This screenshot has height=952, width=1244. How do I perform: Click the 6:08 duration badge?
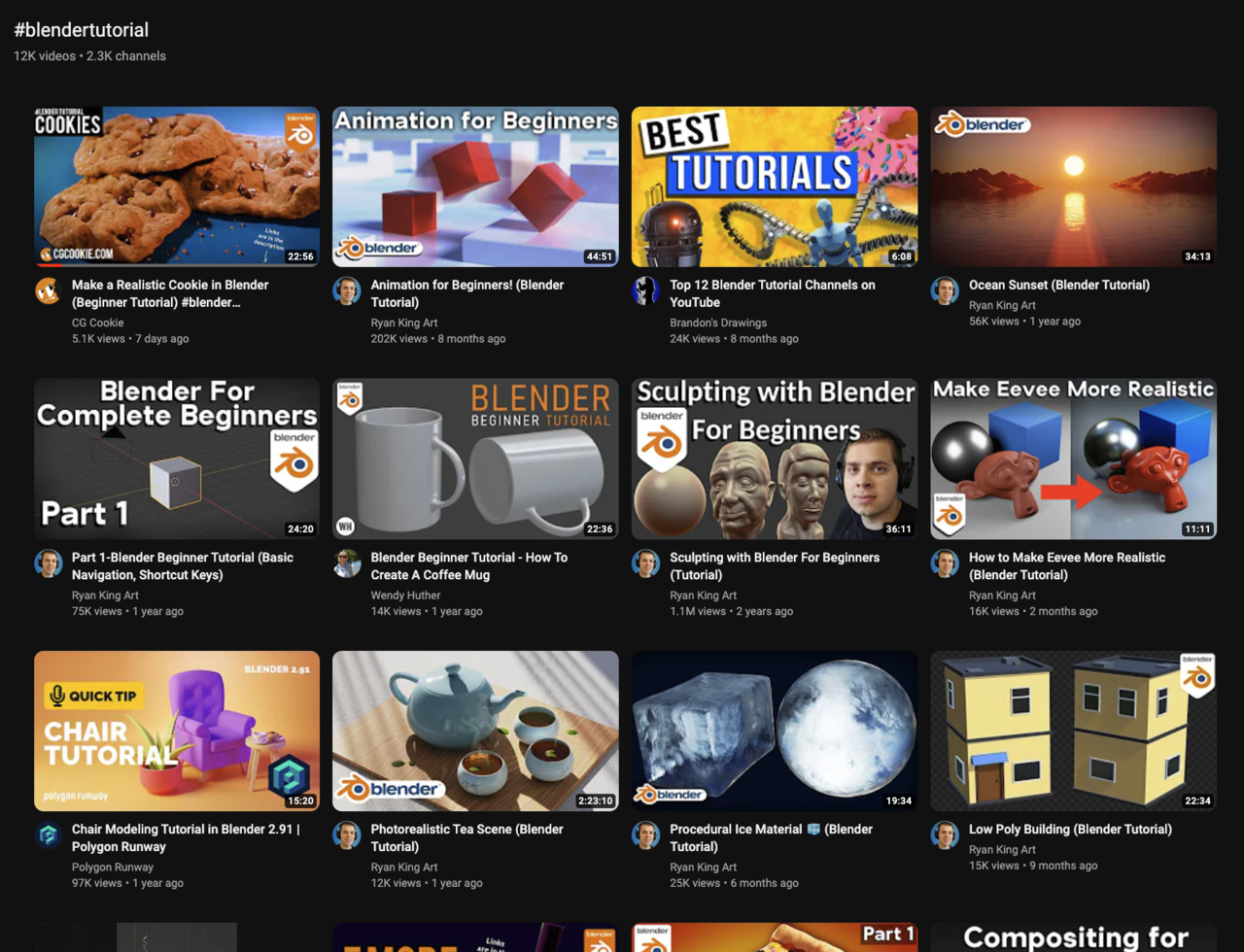pyautogui.click(x=901, y=257)
